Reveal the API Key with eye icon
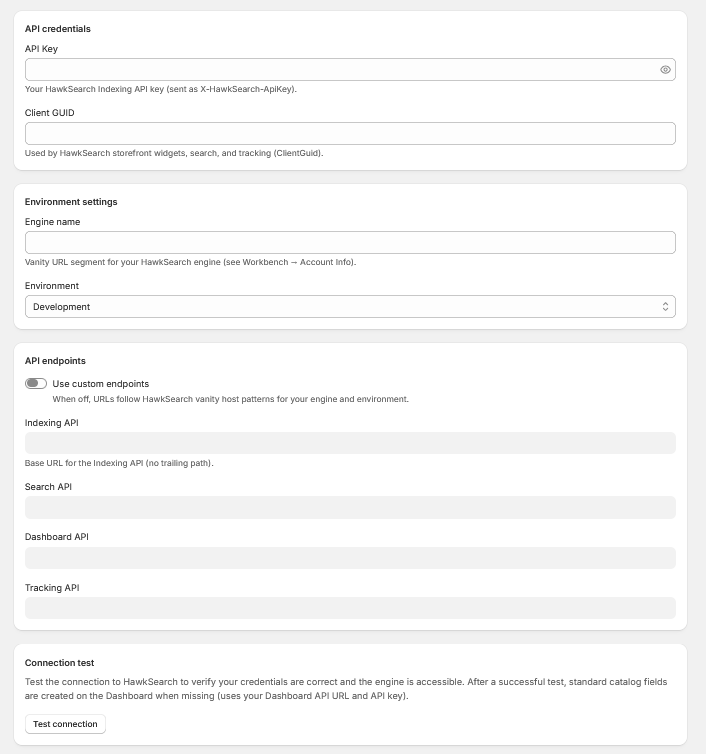706x754 pixels. pos(665,70)
